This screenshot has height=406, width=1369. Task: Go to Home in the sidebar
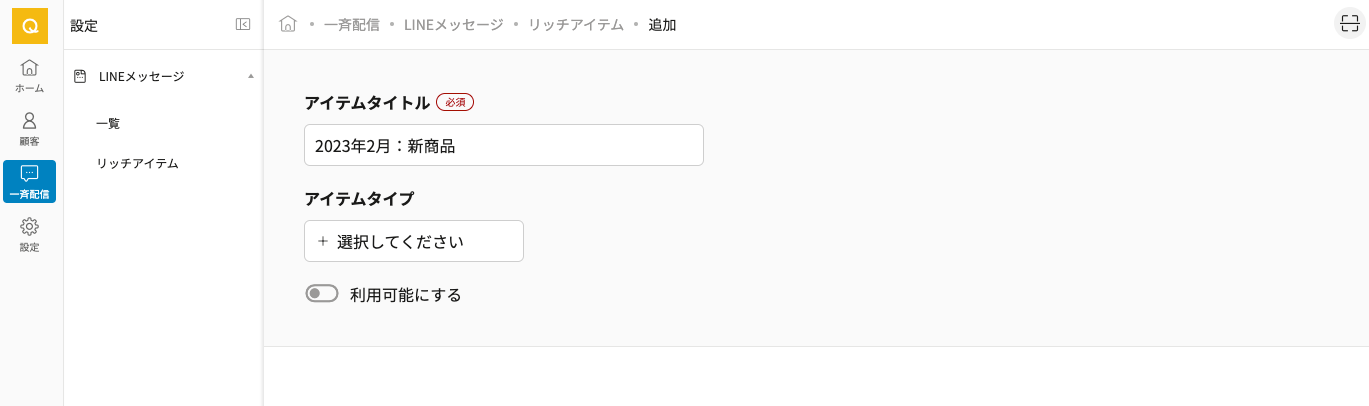click(30, 75)
